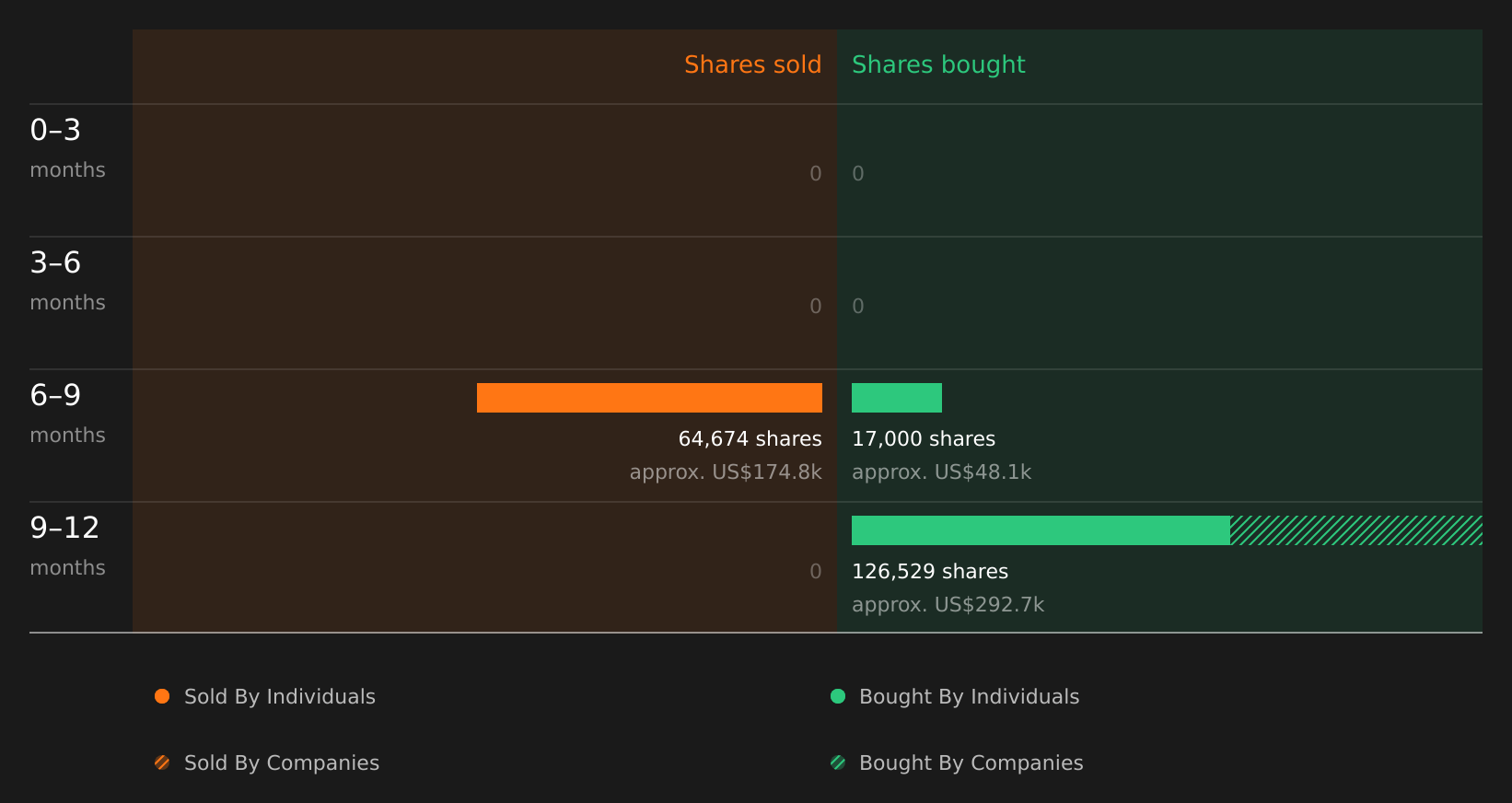Click the orange 6–9 months sold bar
The image size is (1512, 803).
tap(649, 398)
